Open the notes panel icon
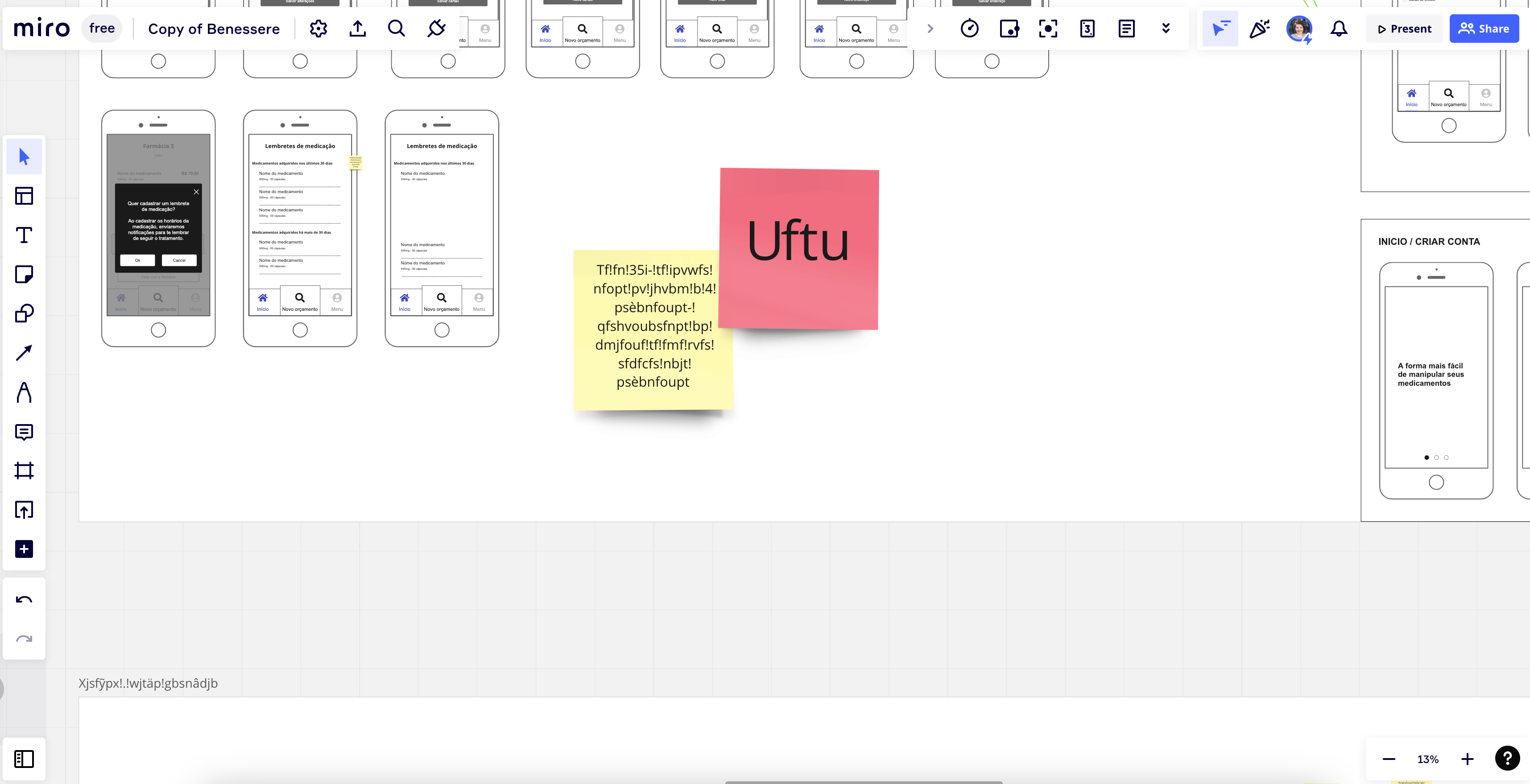The height and width of the screenshot is (784, 1530). point(1126,29)
